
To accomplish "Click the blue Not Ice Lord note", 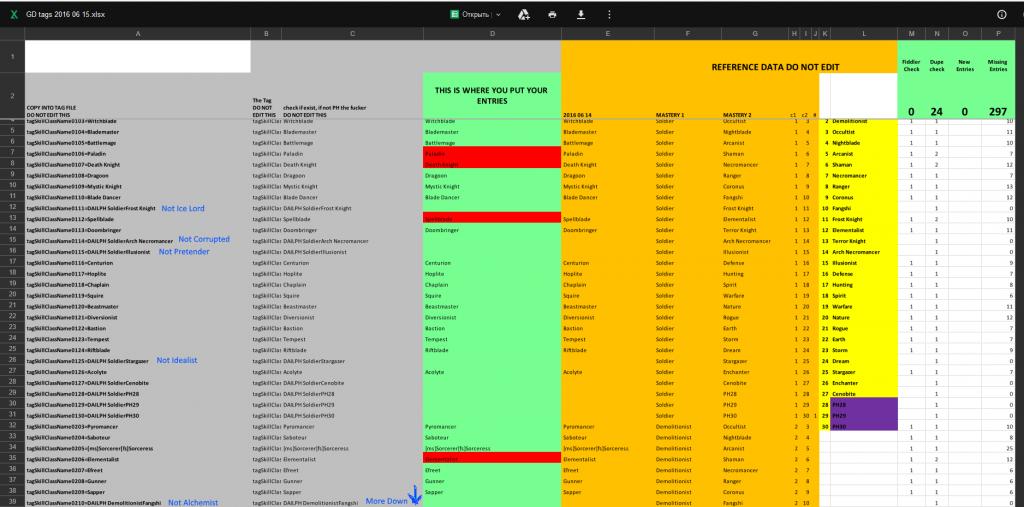I will point(181,208).
